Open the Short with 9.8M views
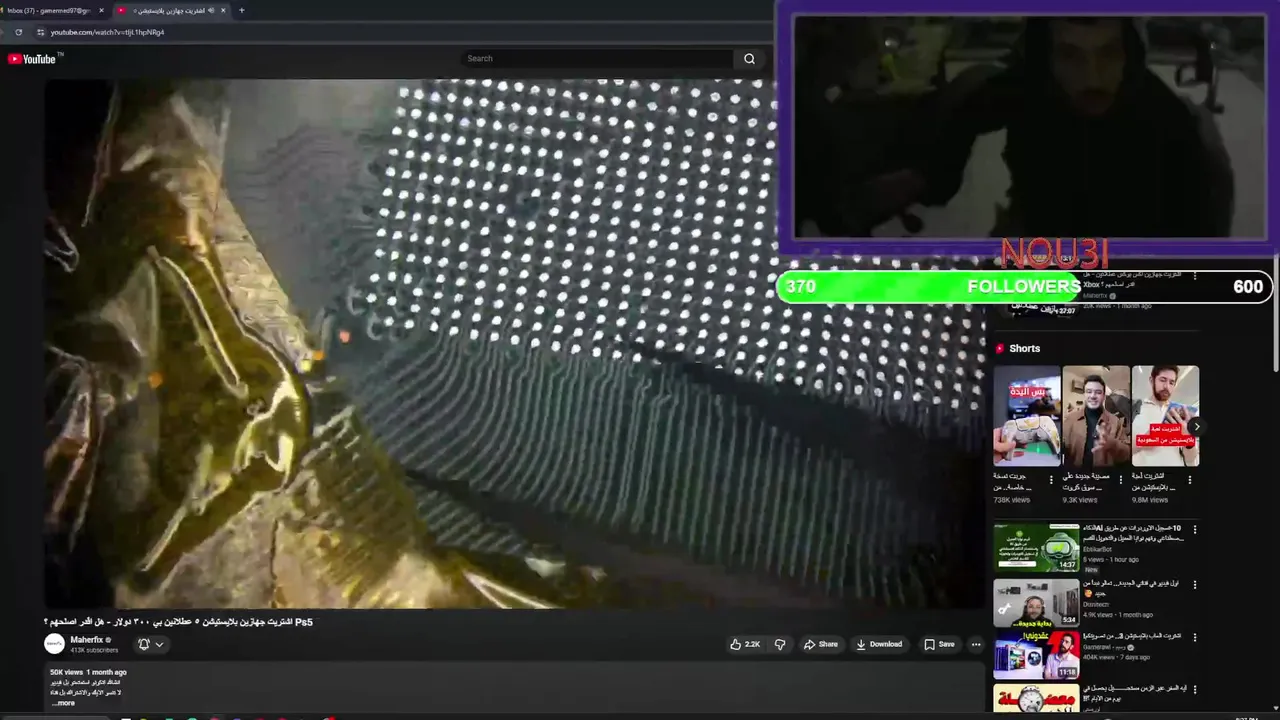This screenshot has height=720, width=1280. pos(1165,416)
